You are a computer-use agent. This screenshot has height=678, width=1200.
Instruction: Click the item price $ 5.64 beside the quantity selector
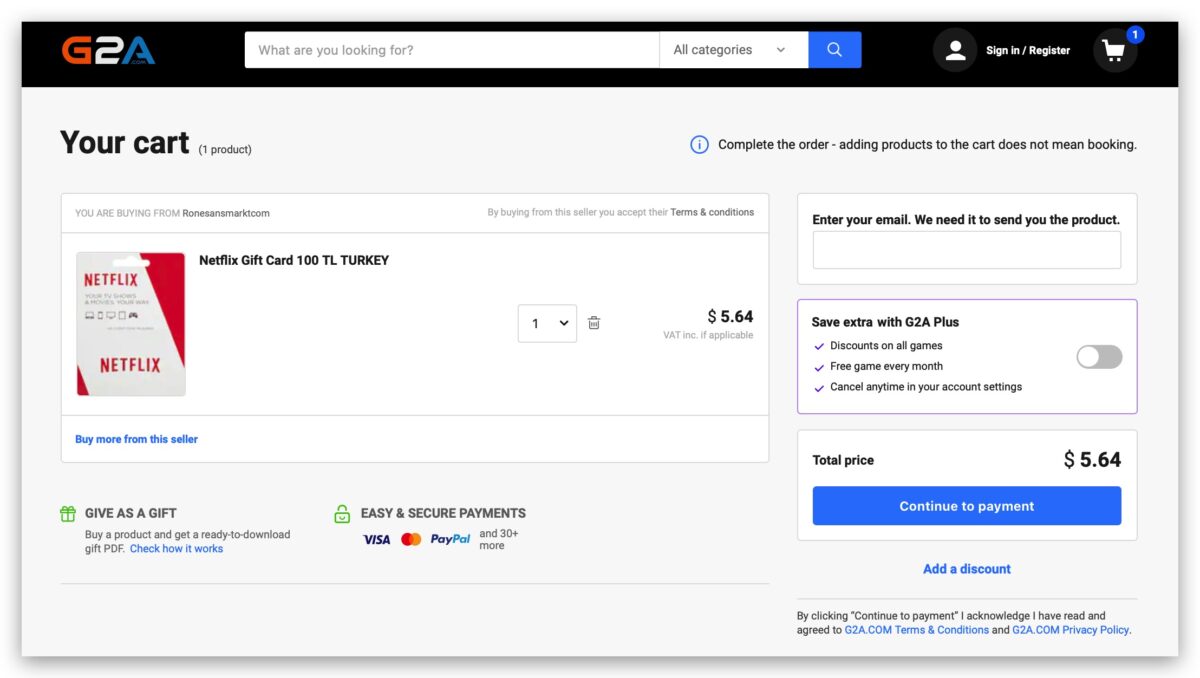click(730, 316)
